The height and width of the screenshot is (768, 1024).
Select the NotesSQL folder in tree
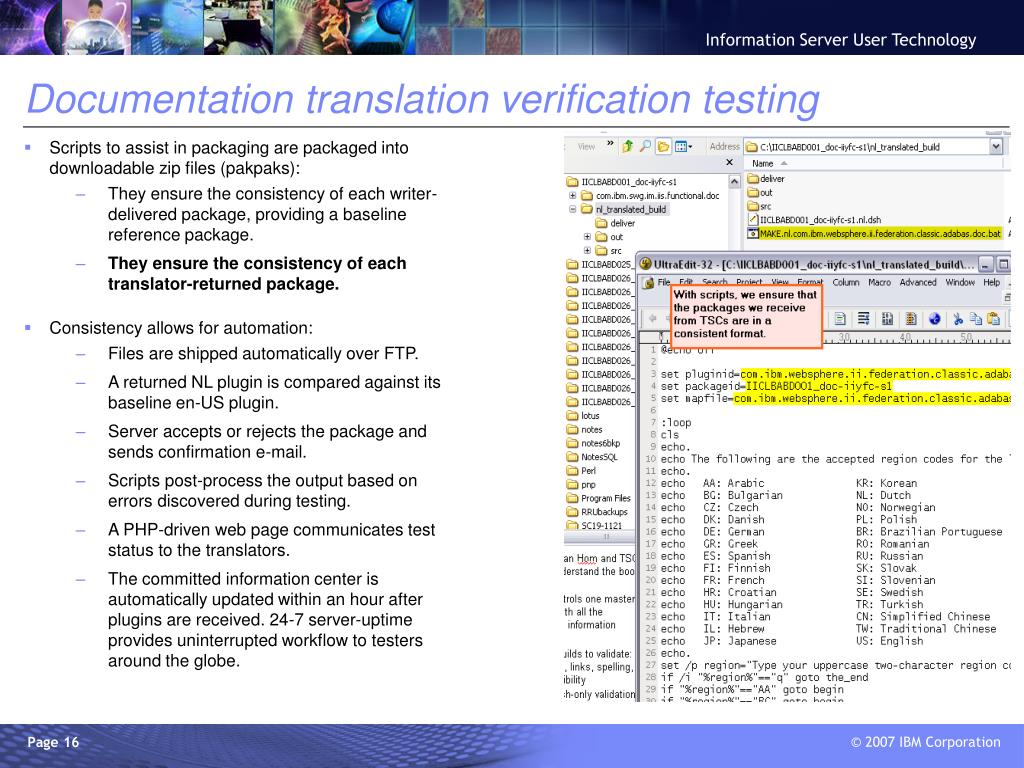tap(592, 456)
